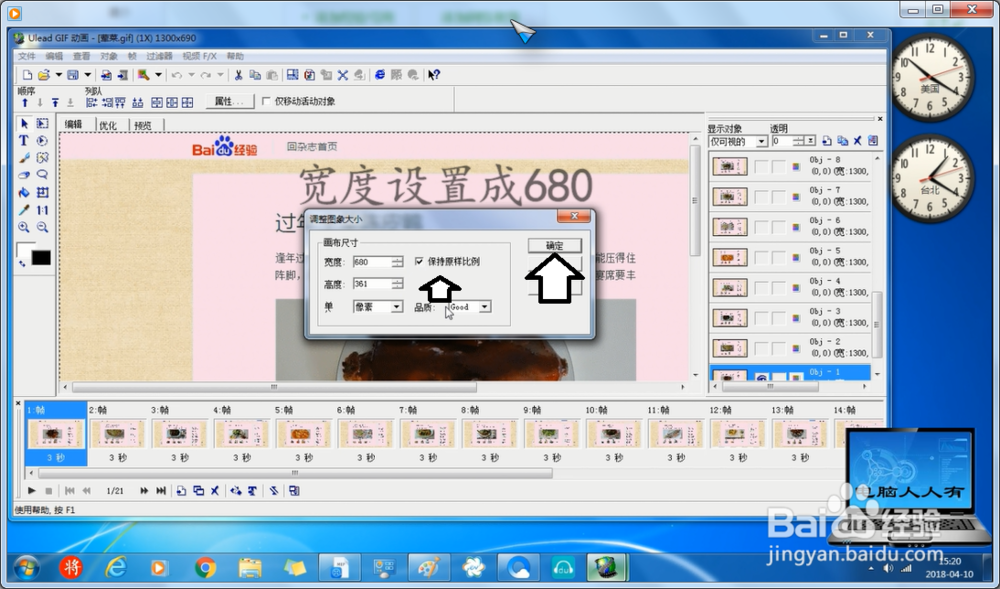The height and width of the screenshot is (589, 1000).
Task: Open the 过滤器 menu
Action: [x=159, y=56]
